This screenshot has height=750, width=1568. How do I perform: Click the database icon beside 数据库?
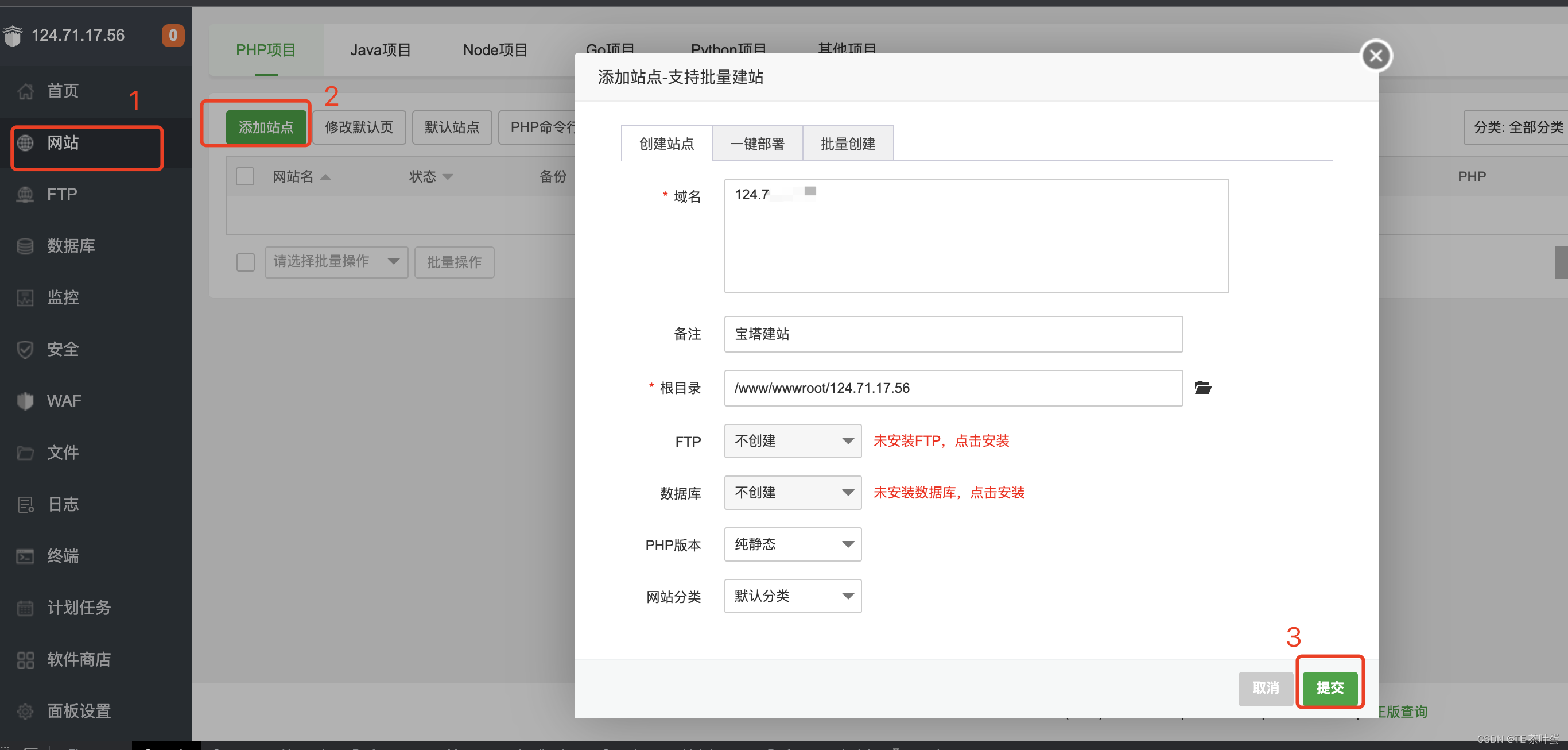[x=26, y=246]
